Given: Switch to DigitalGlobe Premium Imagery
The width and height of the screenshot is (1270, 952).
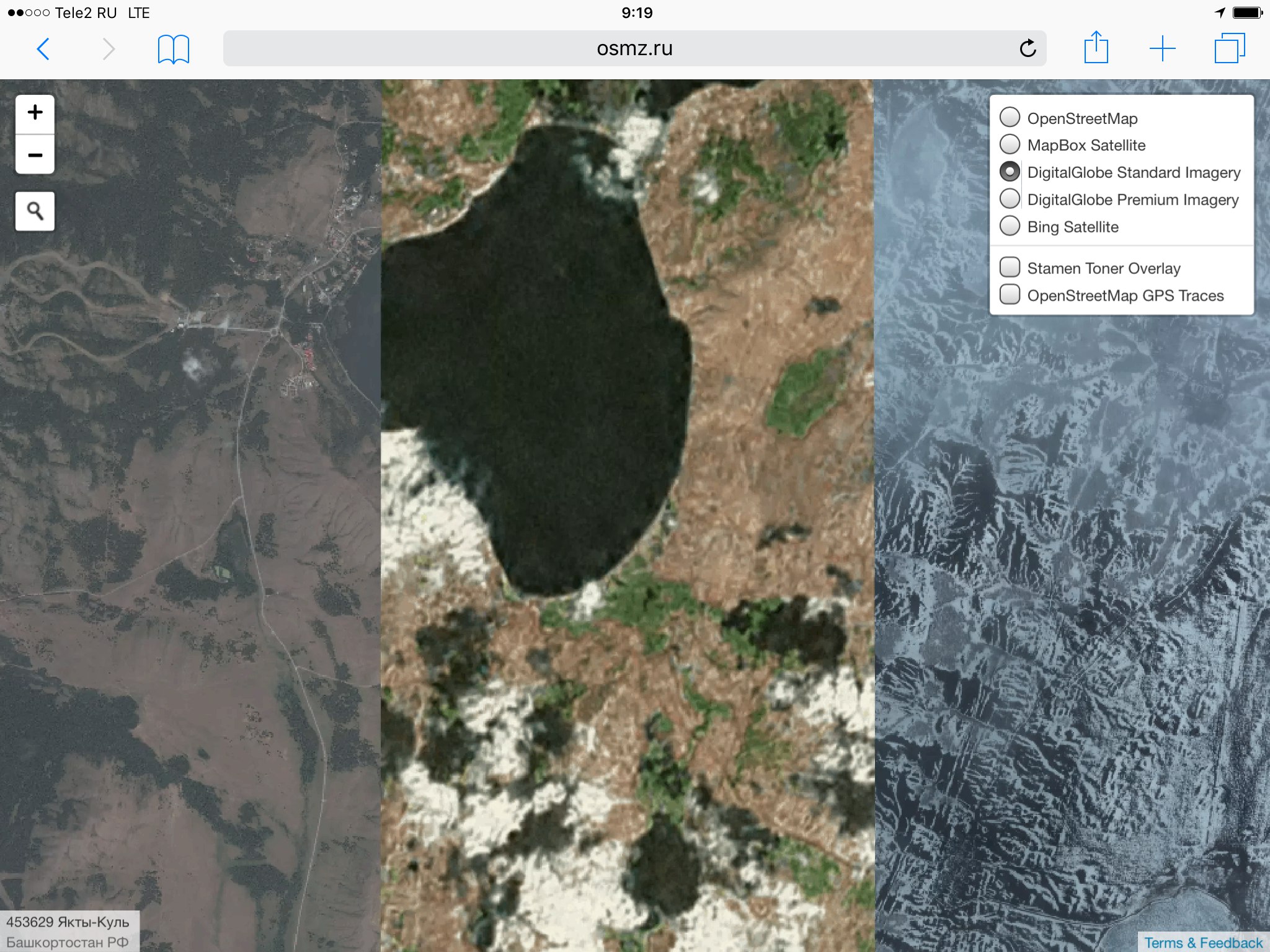Looking at the screenshot, I should coord(1010,199).
